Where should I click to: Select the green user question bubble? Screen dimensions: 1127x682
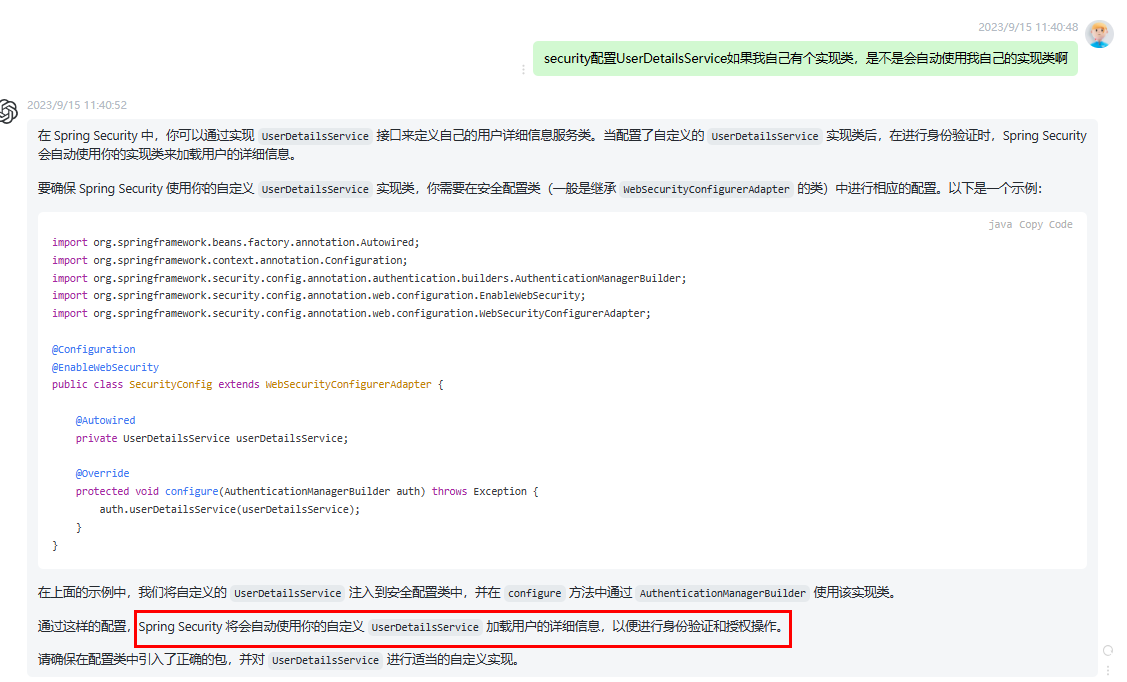click(x=805, y=59)
